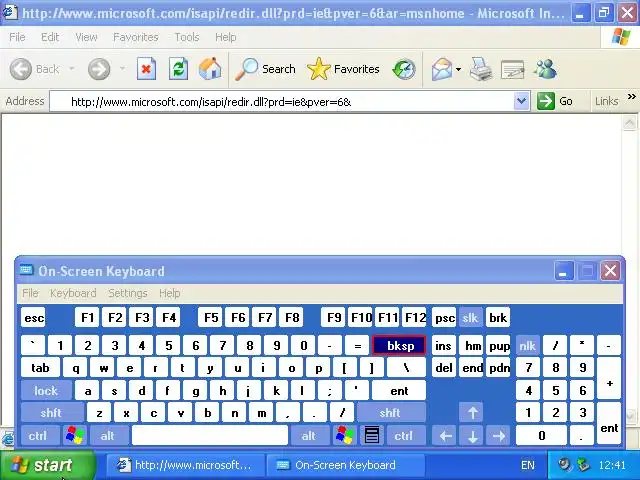Image resolution: width=640 pixels, height=480 pixels.
Task: Click the spacebar key
Action: click(210, 436)
